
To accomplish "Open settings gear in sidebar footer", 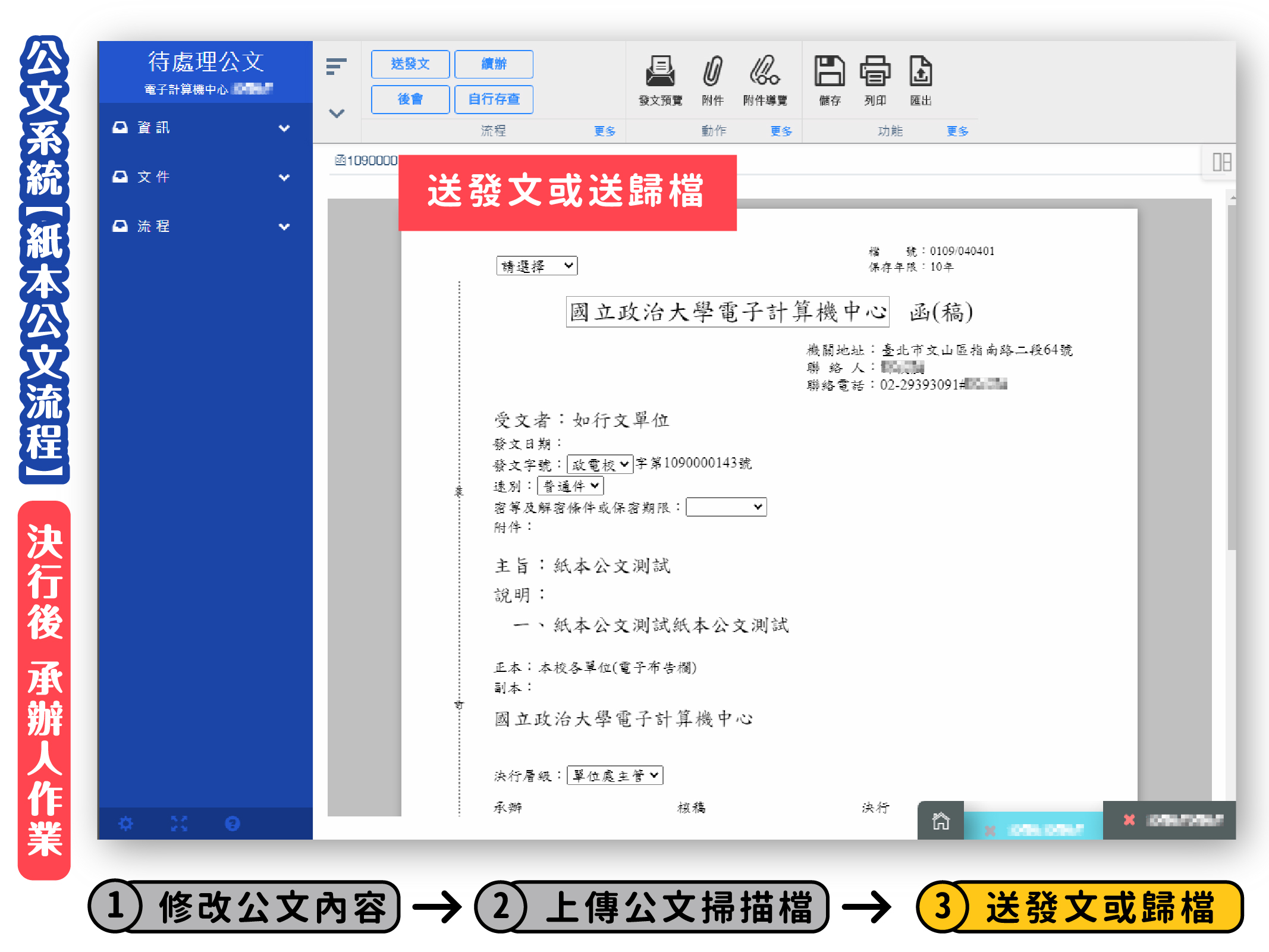I will 125,824.
